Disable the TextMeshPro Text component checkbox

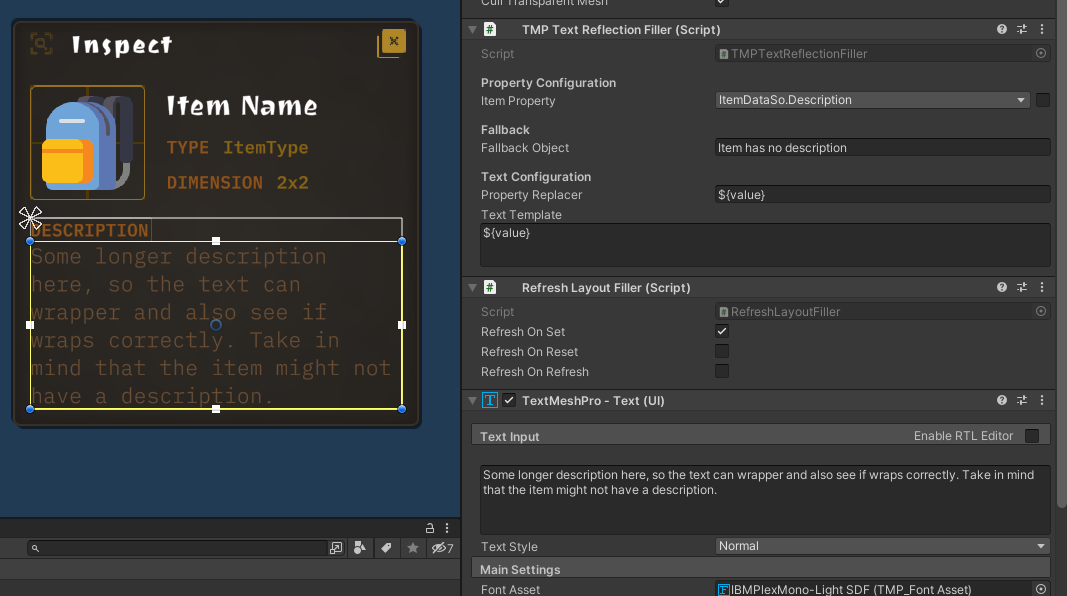(509, 400)
